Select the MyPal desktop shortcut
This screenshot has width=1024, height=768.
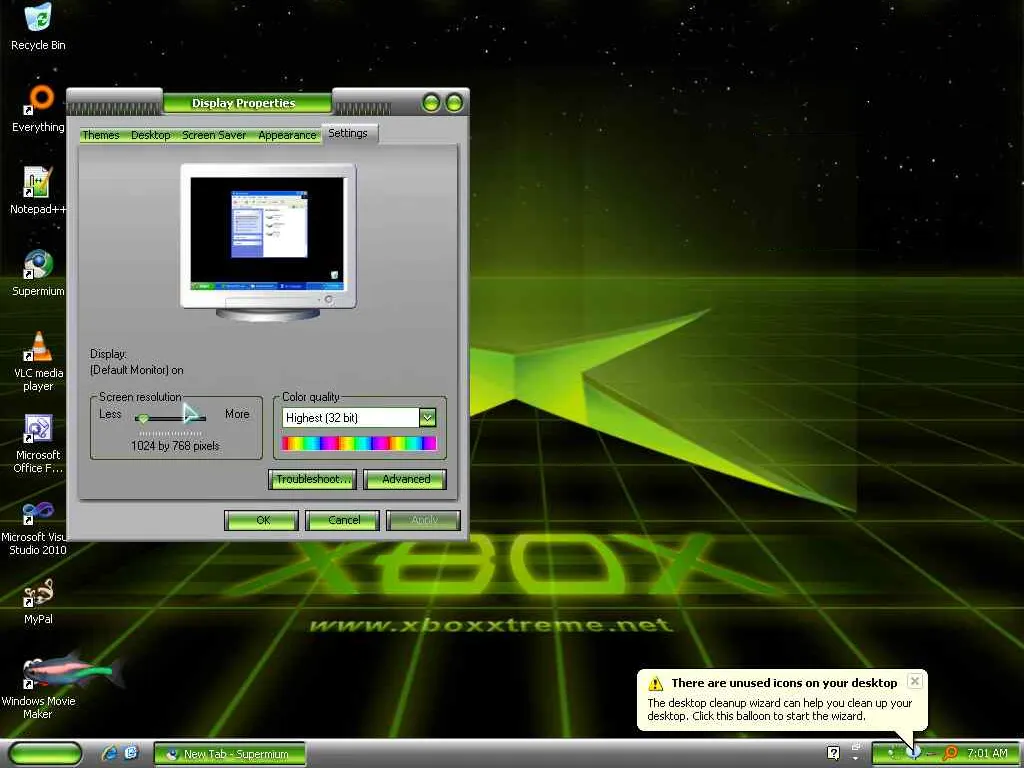coord(38,601)
